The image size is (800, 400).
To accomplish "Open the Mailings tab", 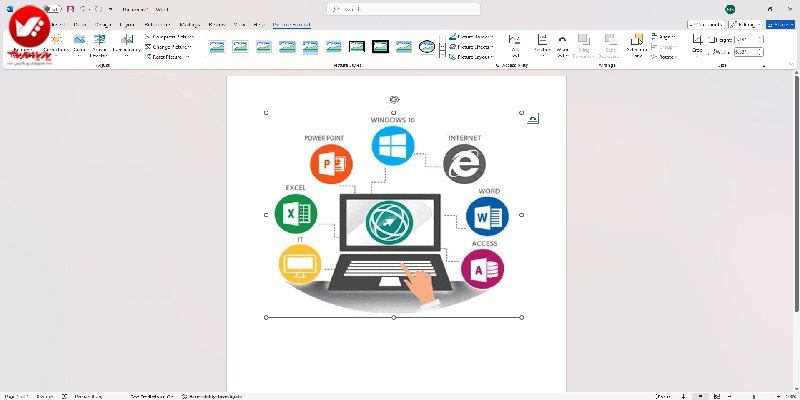I will point(189,24).
